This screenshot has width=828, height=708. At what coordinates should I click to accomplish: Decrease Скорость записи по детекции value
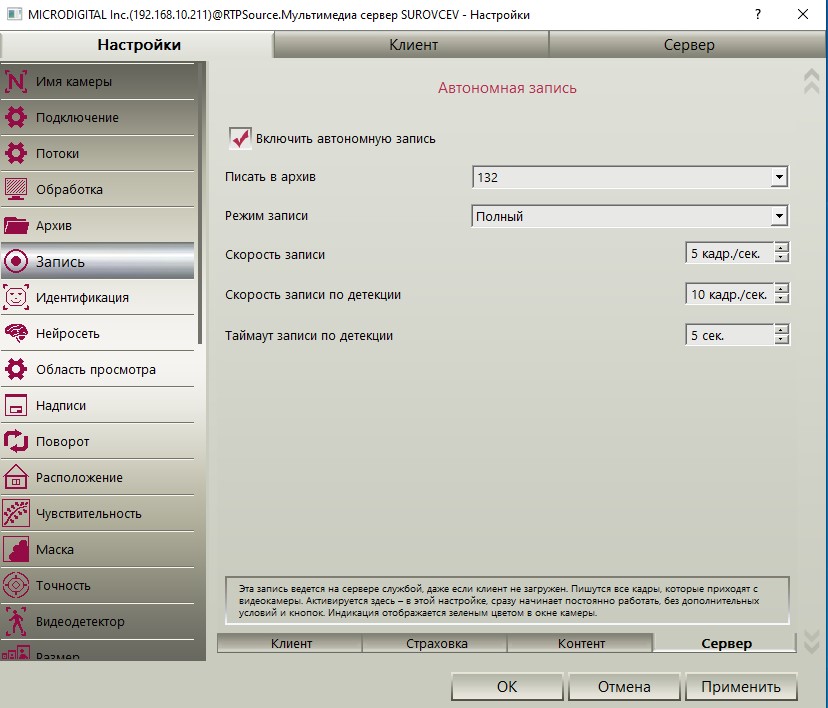782,298
